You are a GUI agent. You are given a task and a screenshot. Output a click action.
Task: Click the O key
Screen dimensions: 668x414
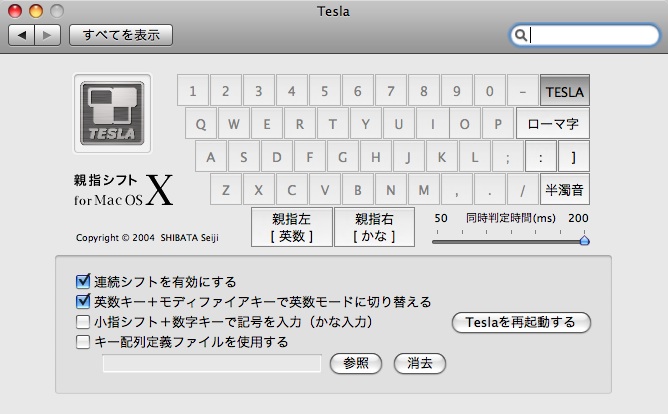[x=465, y=124]
